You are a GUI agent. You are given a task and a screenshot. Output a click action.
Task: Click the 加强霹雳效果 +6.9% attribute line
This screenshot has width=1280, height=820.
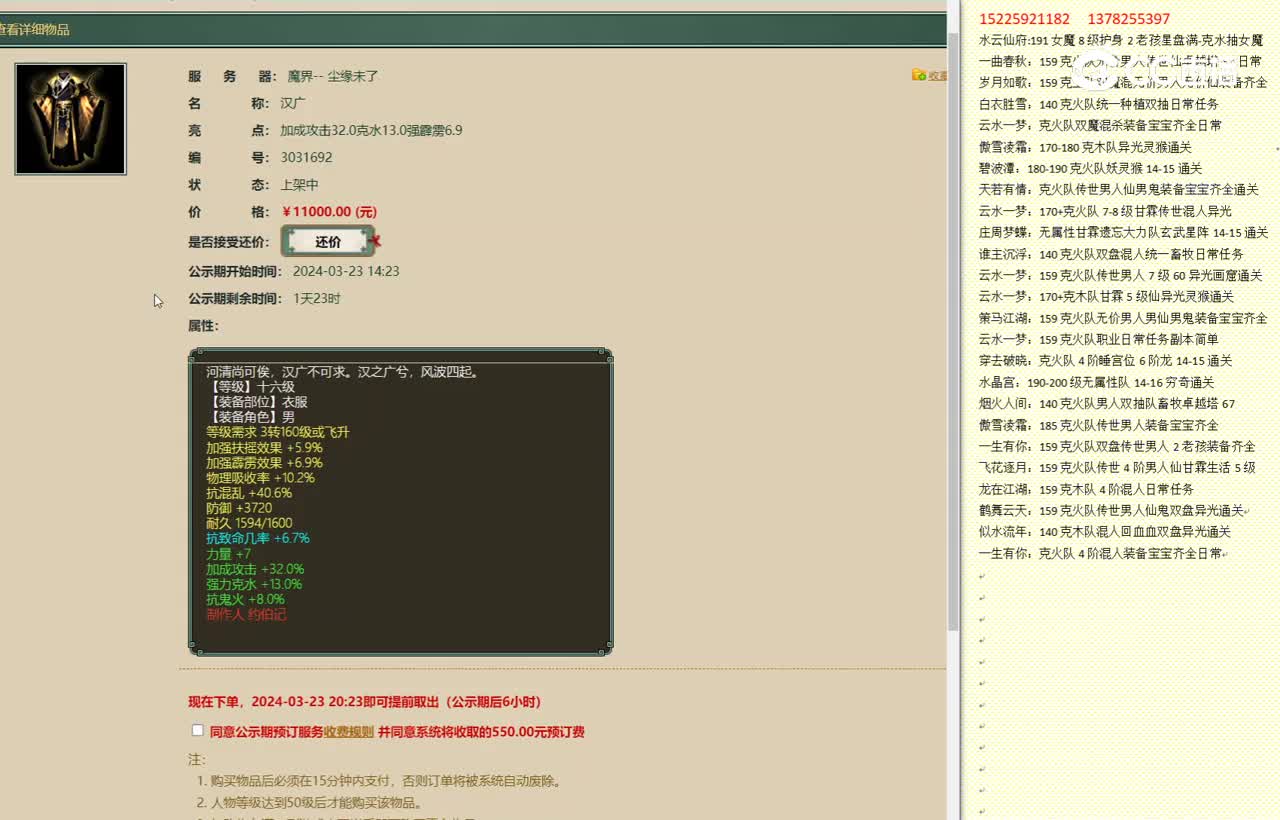264,463
